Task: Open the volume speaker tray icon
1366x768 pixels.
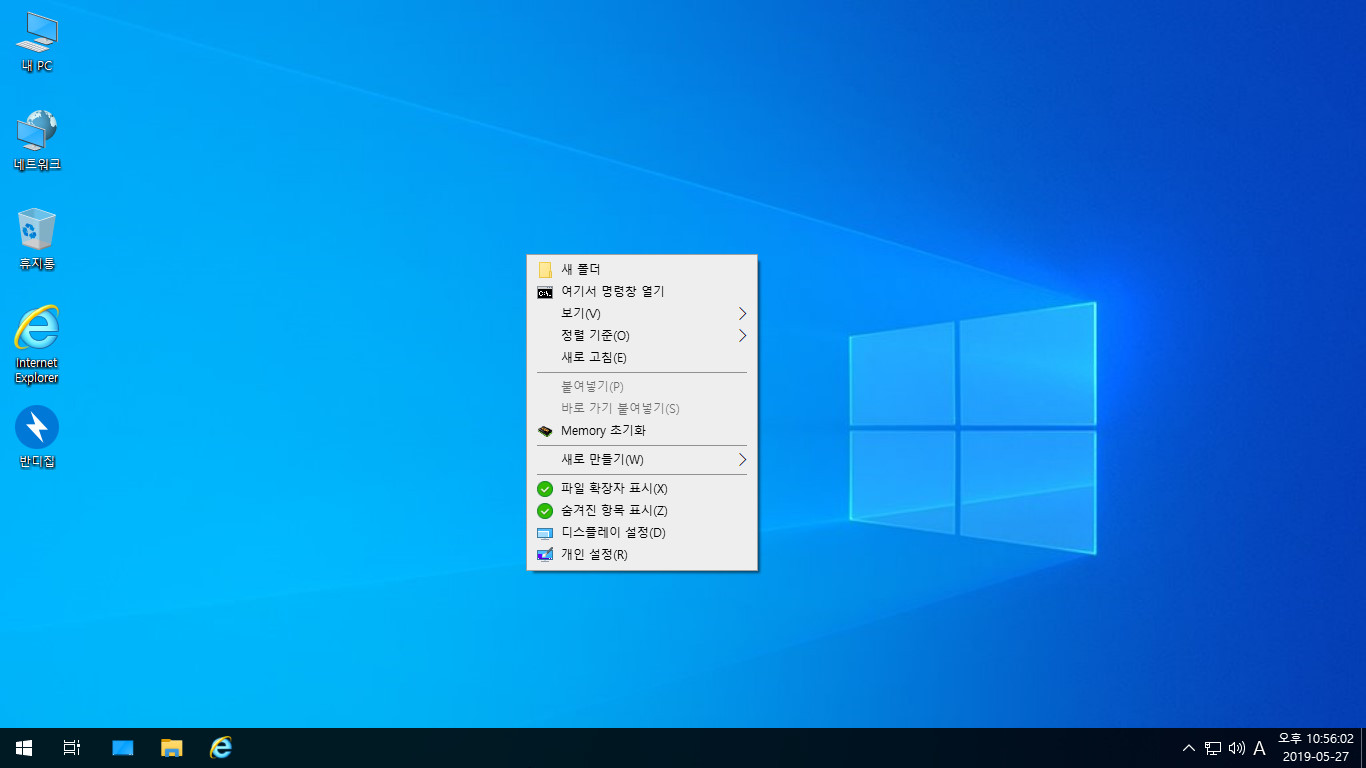Action: (x=1236, y=748)
